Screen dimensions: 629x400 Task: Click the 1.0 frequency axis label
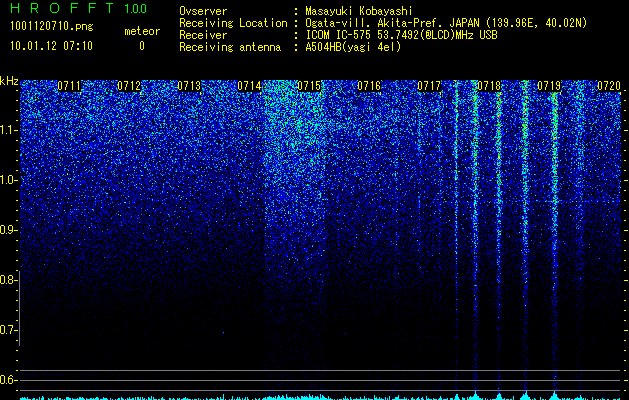point(8,180)
